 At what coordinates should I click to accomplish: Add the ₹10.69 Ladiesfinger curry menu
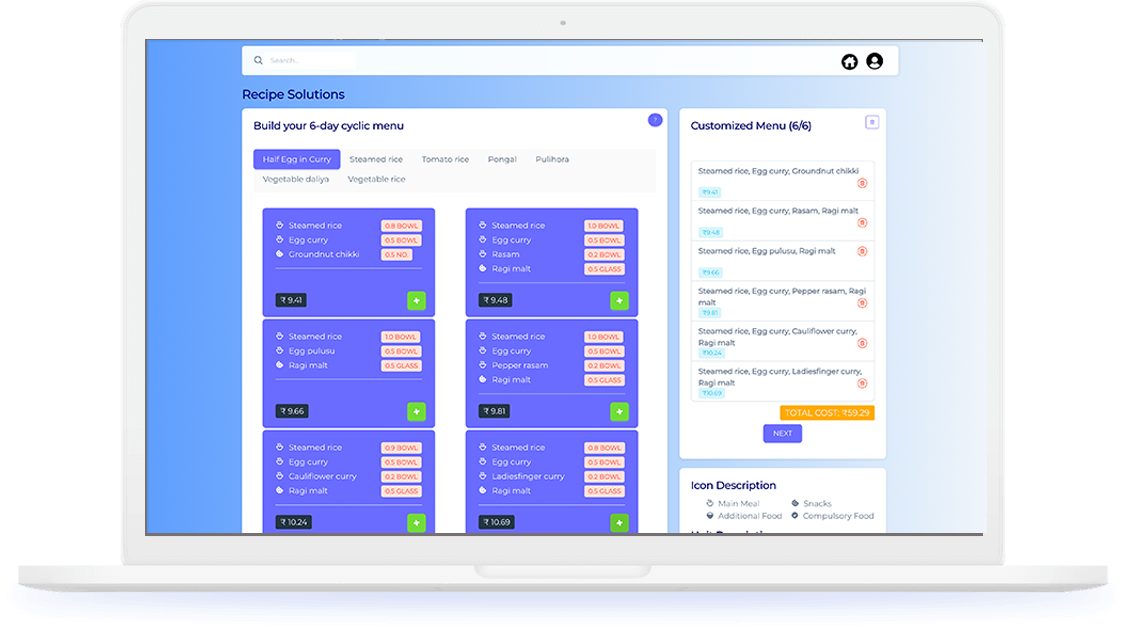[619, 523]
